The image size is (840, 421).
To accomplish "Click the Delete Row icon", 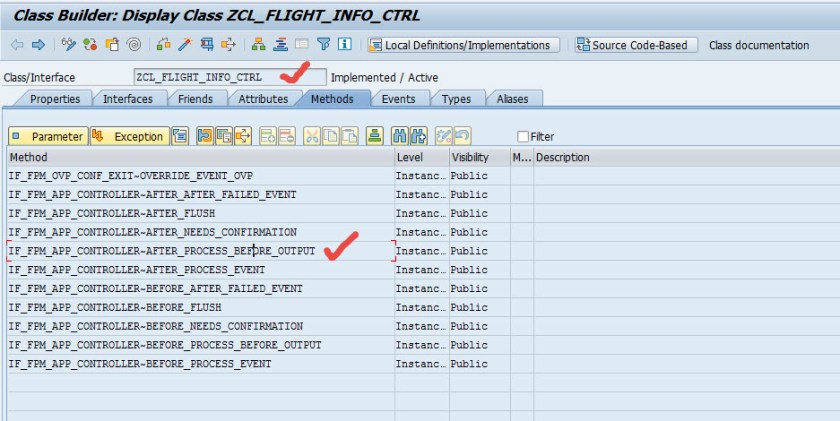I will click(287, 137).
